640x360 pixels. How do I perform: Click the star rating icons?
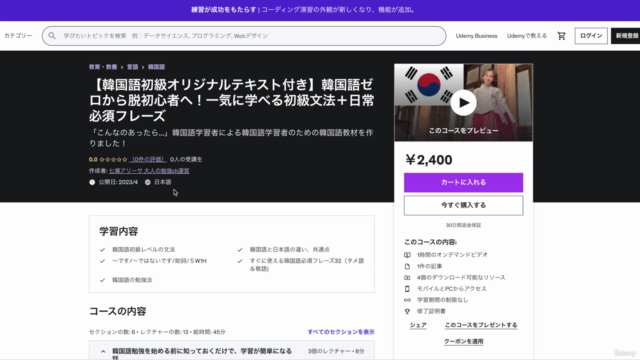pos(113,160)
